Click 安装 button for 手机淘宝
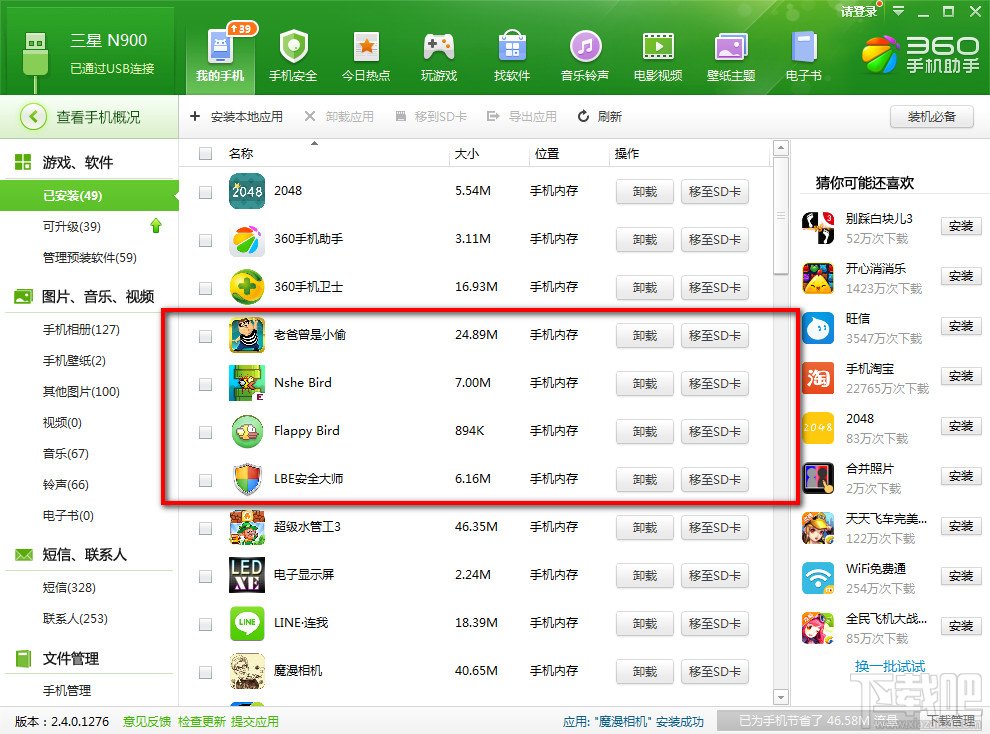Viewport: 990px width, 734px height. click(x=961, y=376)
